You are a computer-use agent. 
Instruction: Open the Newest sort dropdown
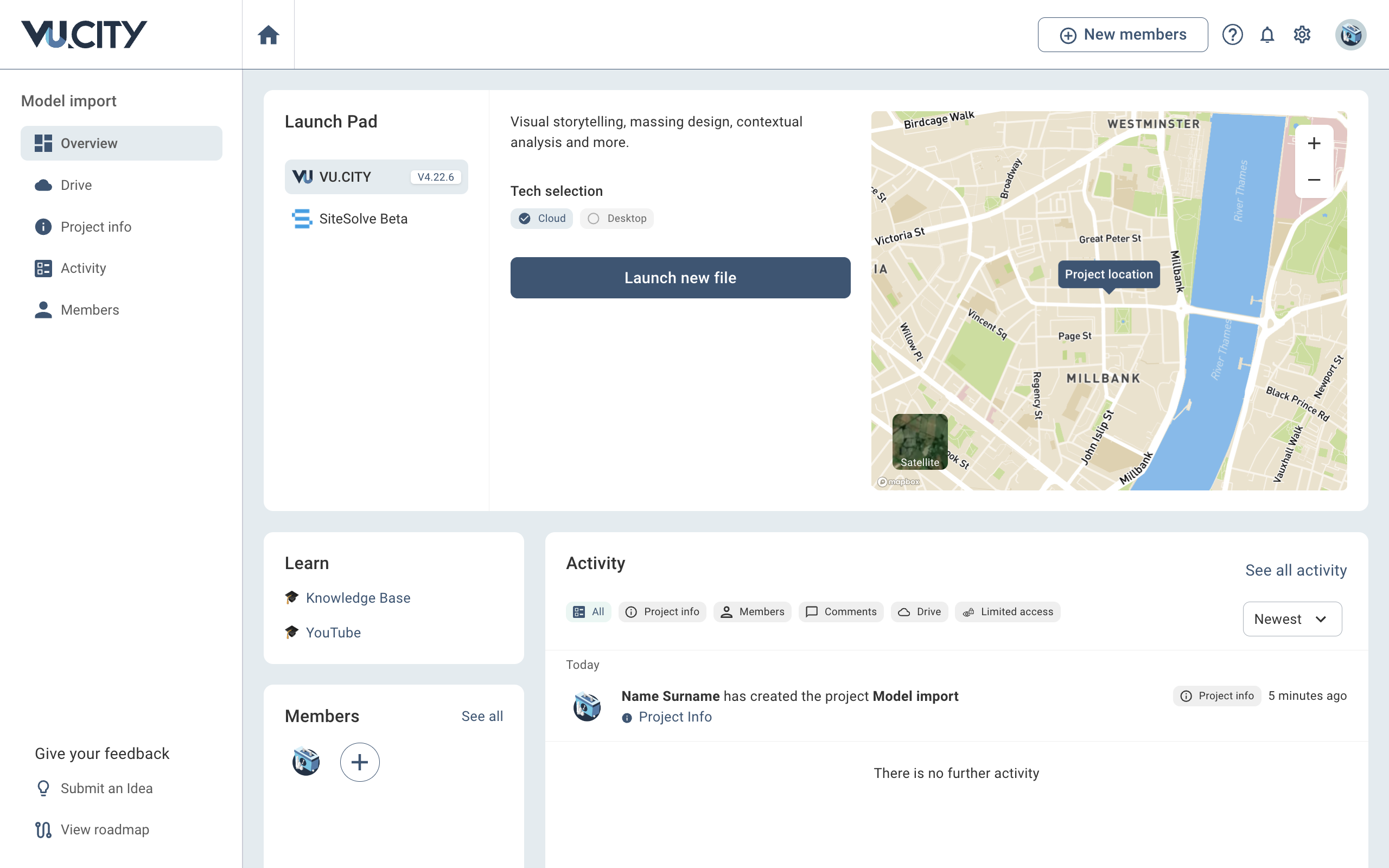(x=1291, y=619)
